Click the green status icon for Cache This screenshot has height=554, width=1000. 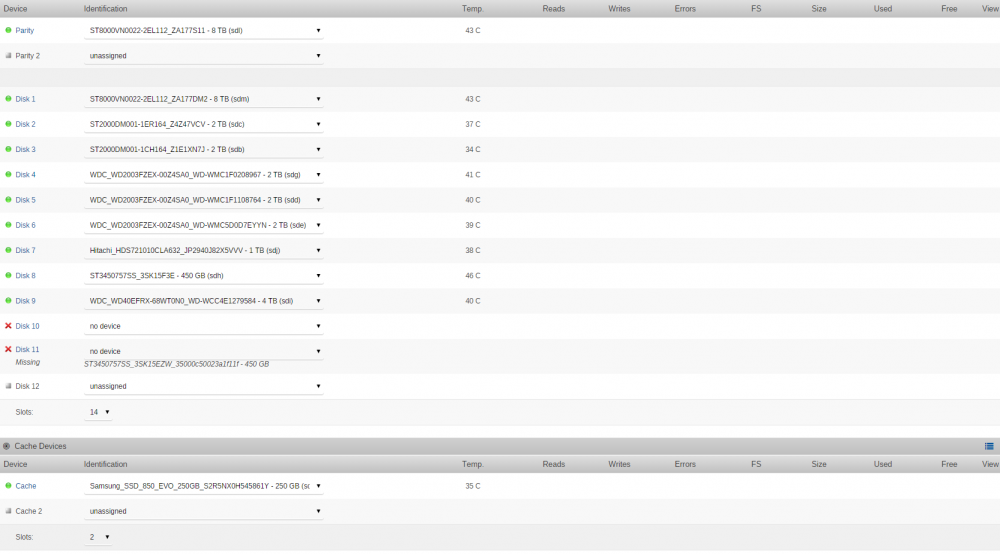click(8, 486)
